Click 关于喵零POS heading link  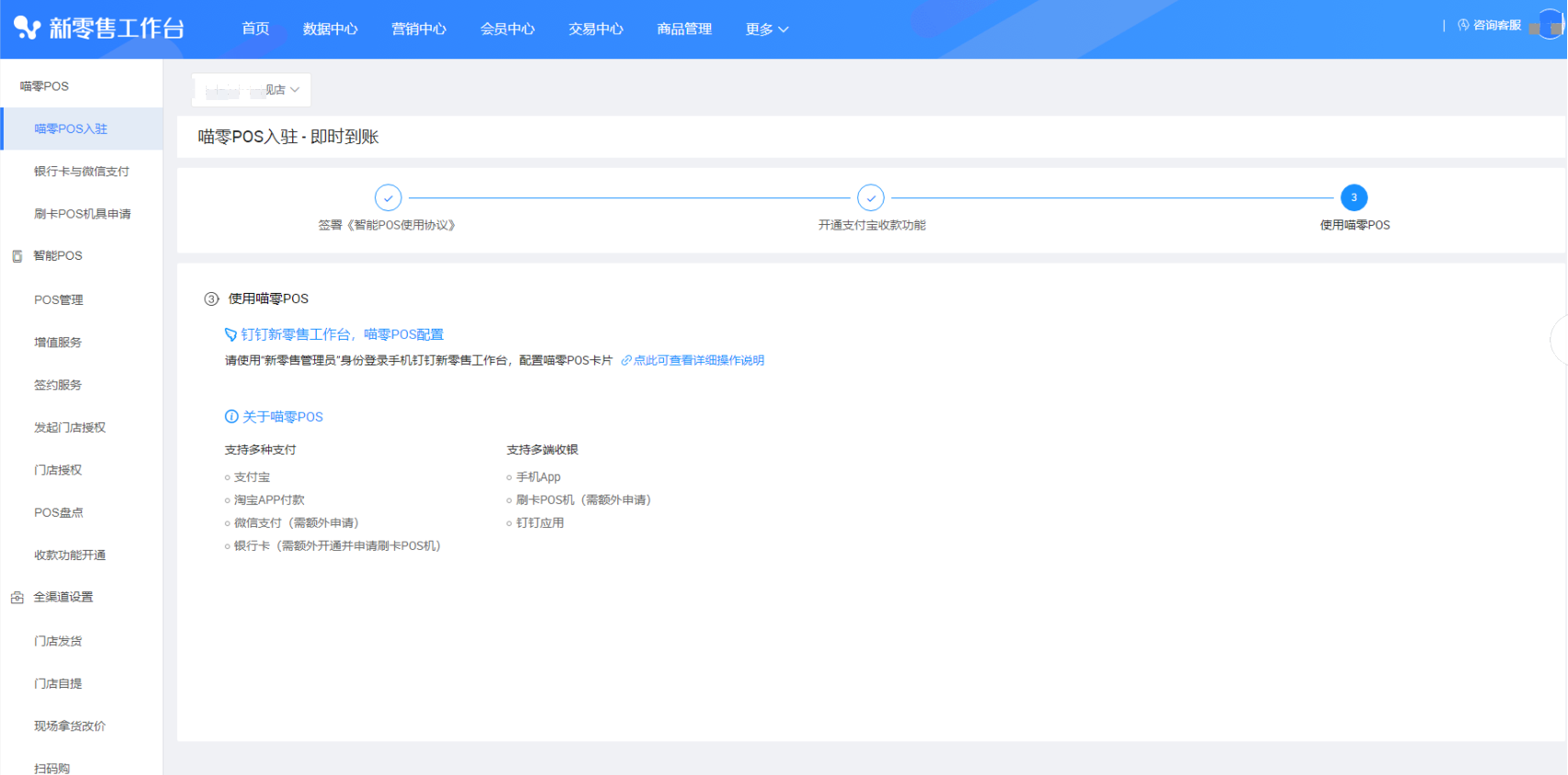pyautogui.click(x=283, y=417)
